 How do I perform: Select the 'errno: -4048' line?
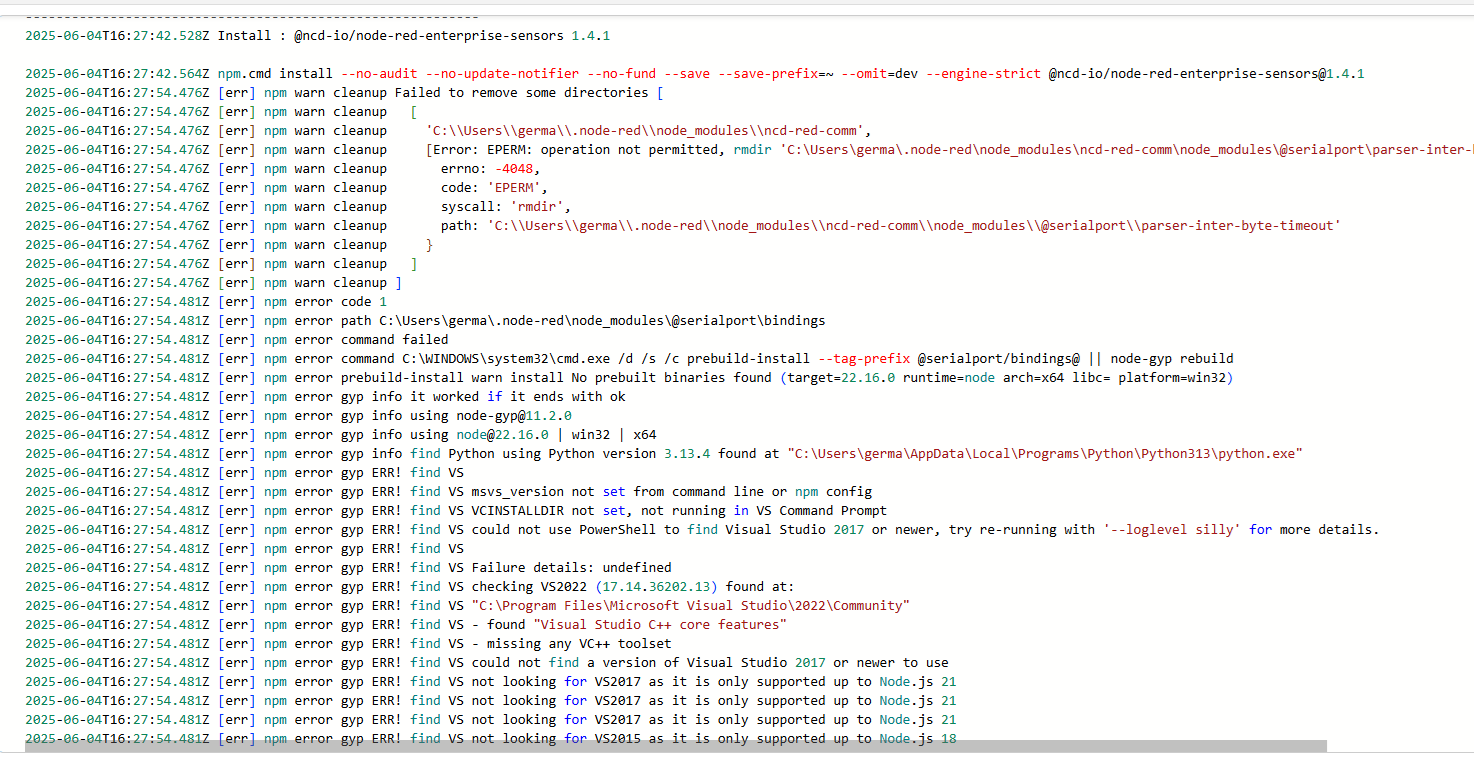coord(491,168)
